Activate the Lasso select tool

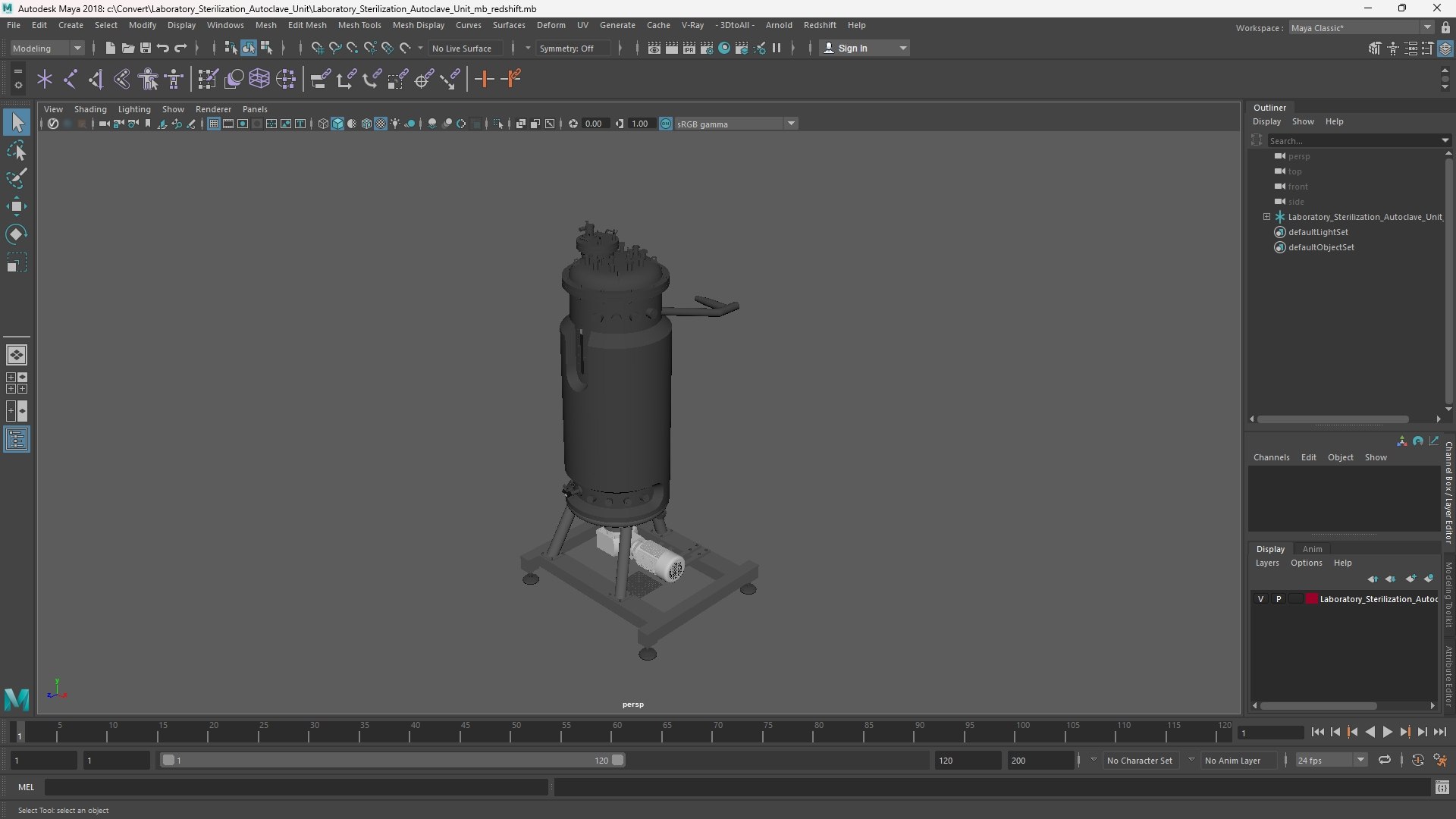point(17,151)
